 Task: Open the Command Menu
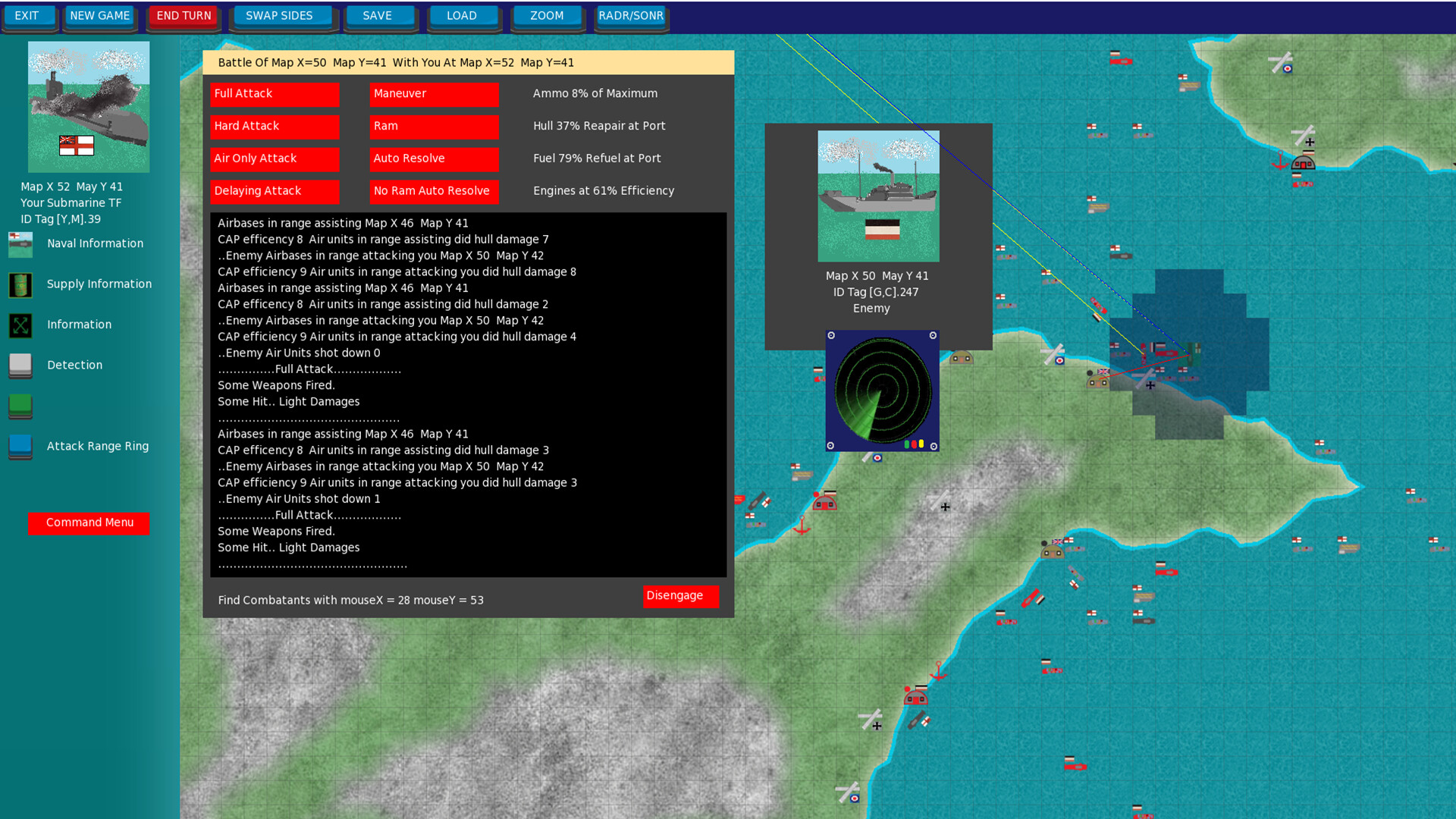click(89, 522)
